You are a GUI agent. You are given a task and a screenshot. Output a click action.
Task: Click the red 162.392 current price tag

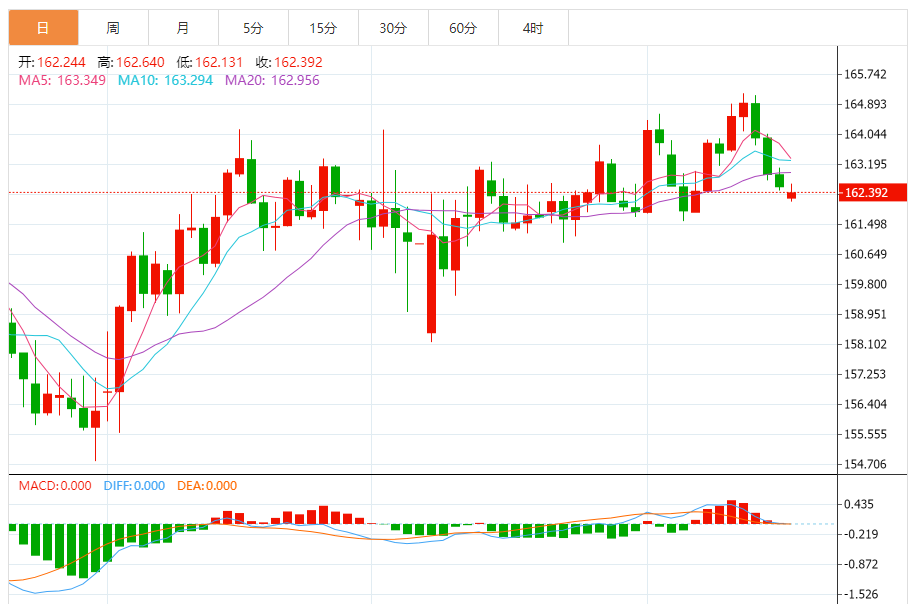872,192
